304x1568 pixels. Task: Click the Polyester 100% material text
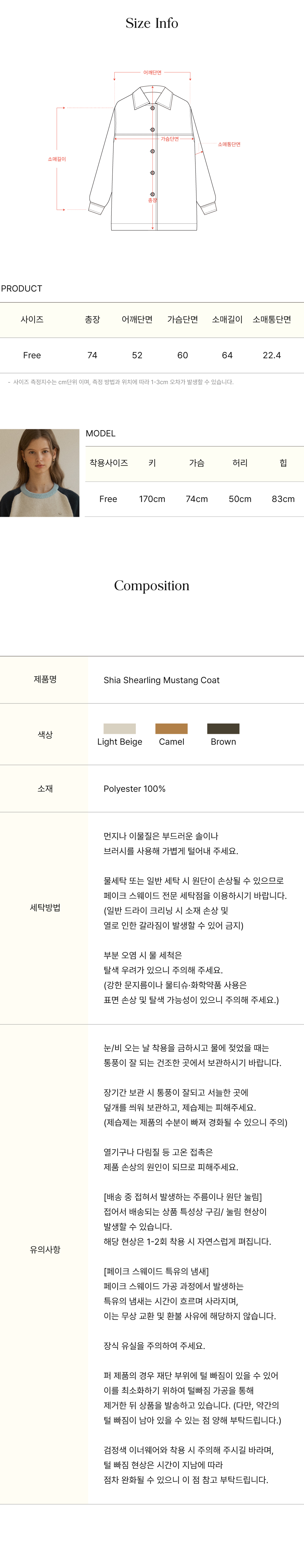(135, 789)
